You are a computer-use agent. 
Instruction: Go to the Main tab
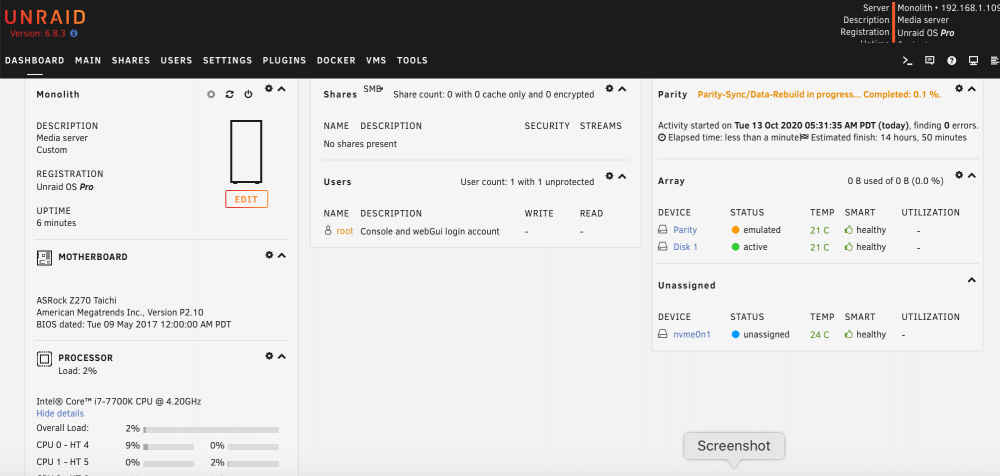click(x=88, y=61)
